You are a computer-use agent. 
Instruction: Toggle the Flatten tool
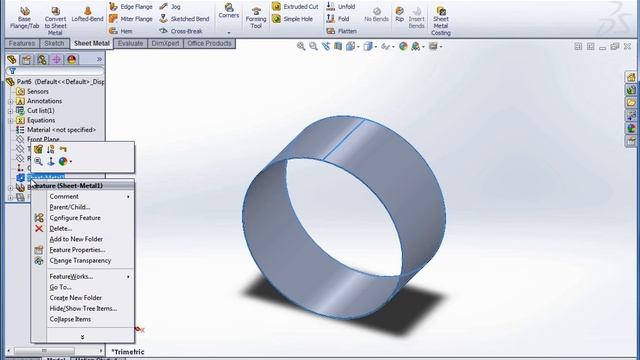pos(342,31)
